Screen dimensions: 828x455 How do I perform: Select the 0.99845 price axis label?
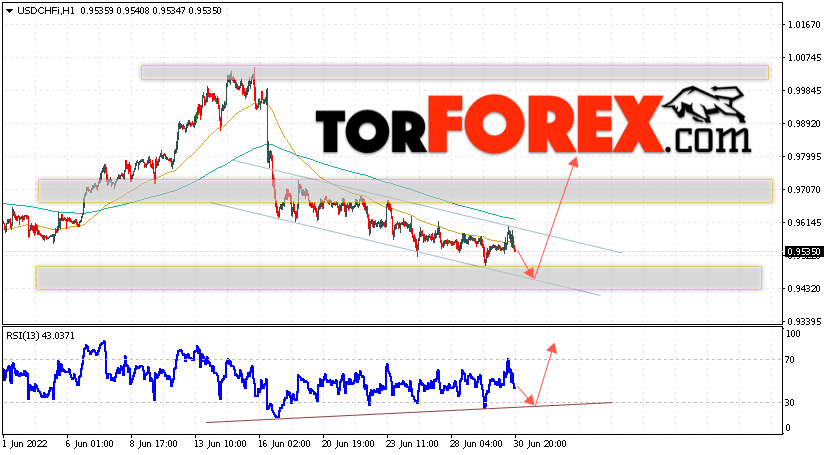[804, 91]
